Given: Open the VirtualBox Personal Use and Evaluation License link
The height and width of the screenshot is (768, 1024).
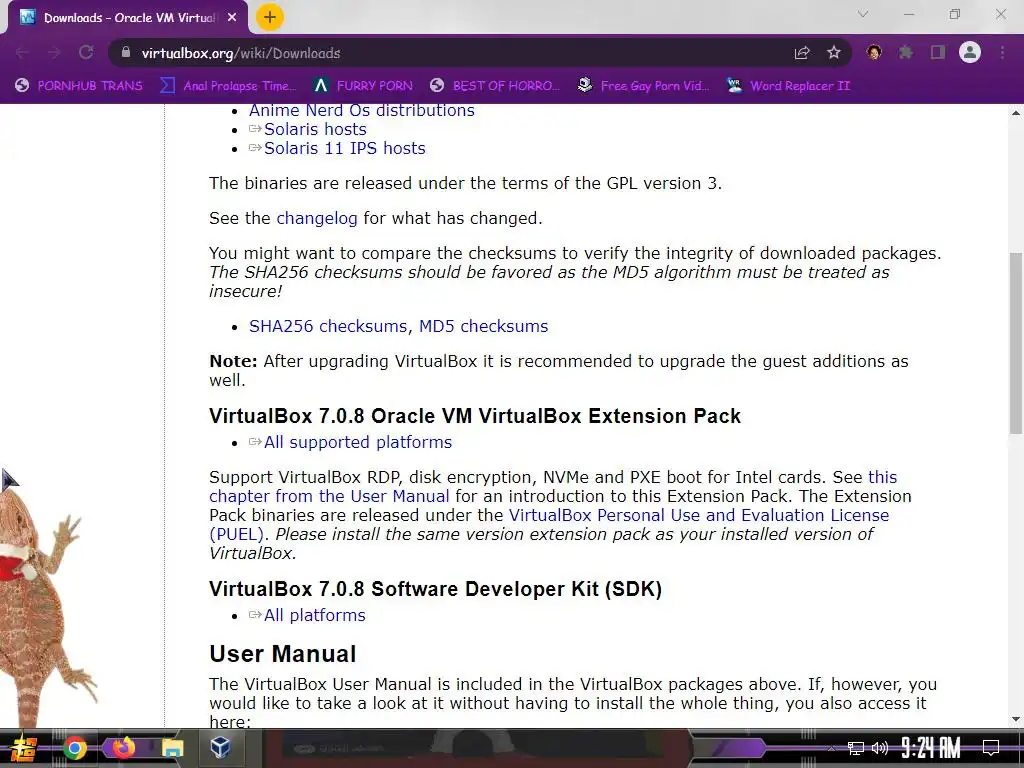Looking at the screenshot, I should tap(699, 515).
